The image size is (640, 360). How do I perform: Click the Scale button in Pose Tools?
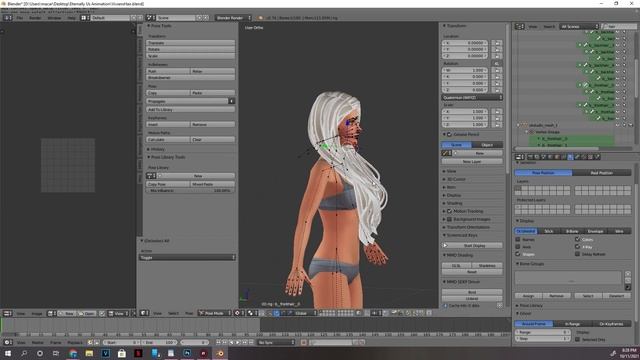pos(190,56)
